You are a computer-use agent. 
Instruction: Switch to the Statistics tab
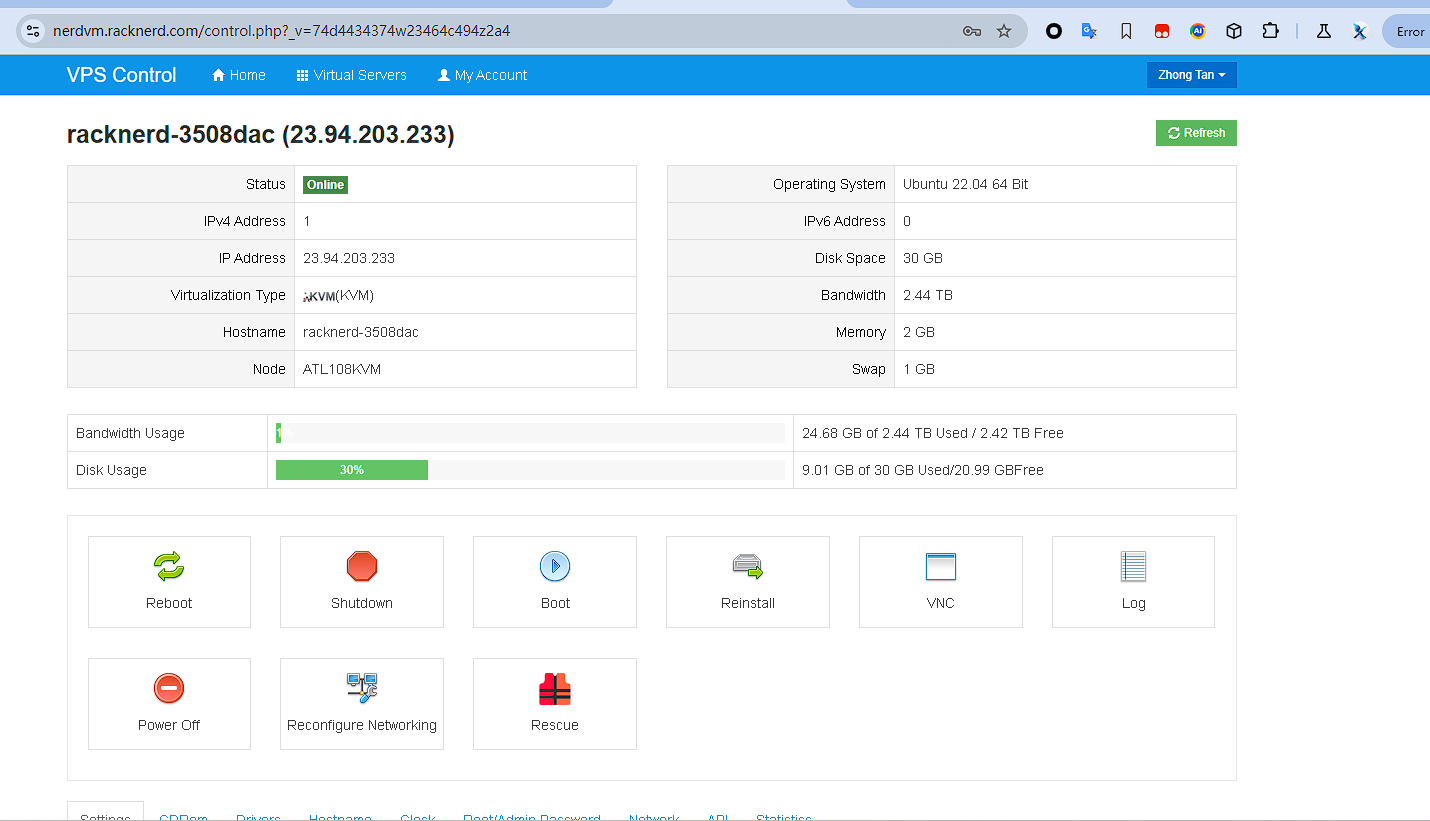[784, 816]
